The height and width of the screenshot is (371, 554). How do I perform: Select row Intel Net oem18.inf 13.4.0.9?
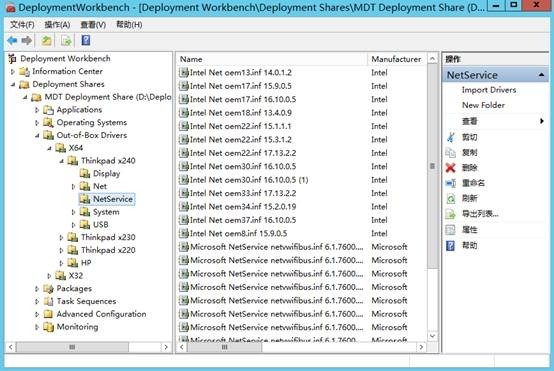(241, 113)
